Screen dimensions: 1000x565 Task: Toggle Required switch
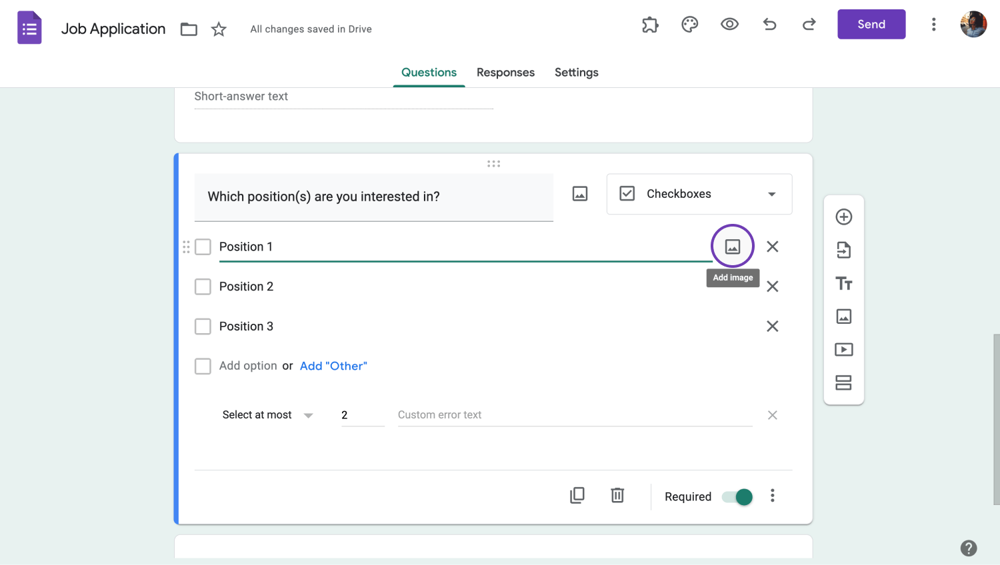737,497
